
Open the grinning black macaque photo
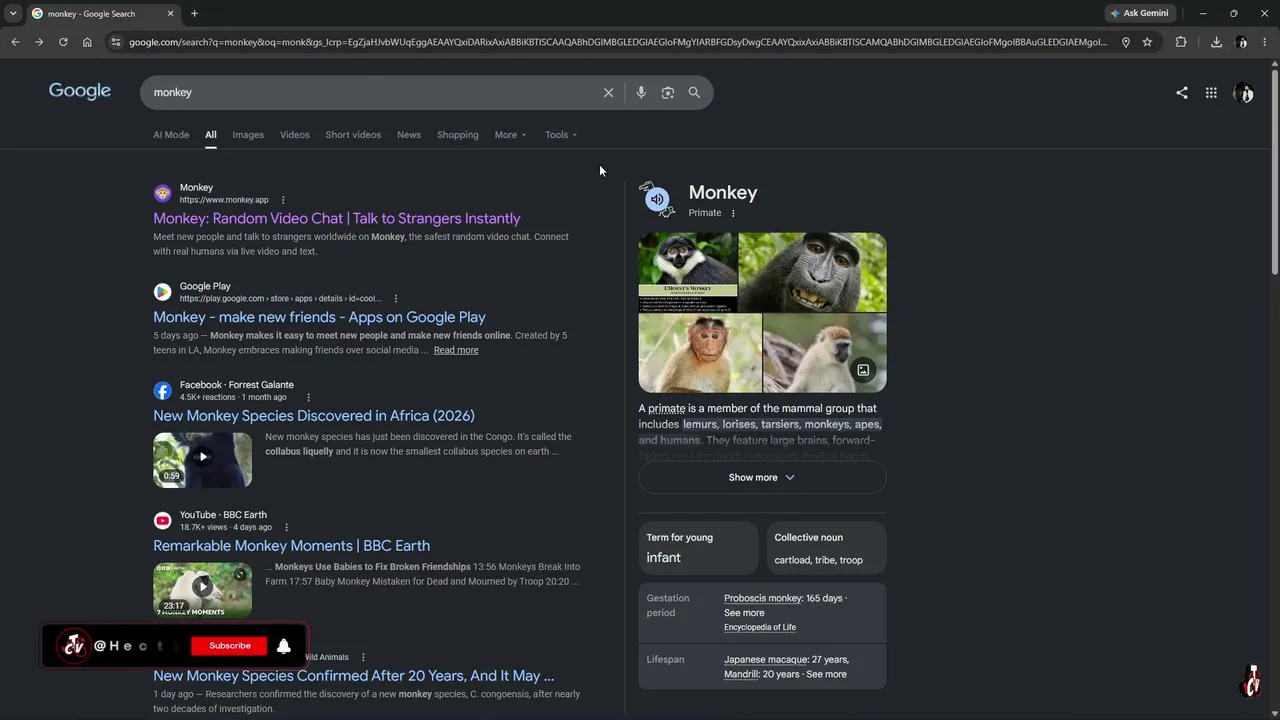click(x=812, y=272)
